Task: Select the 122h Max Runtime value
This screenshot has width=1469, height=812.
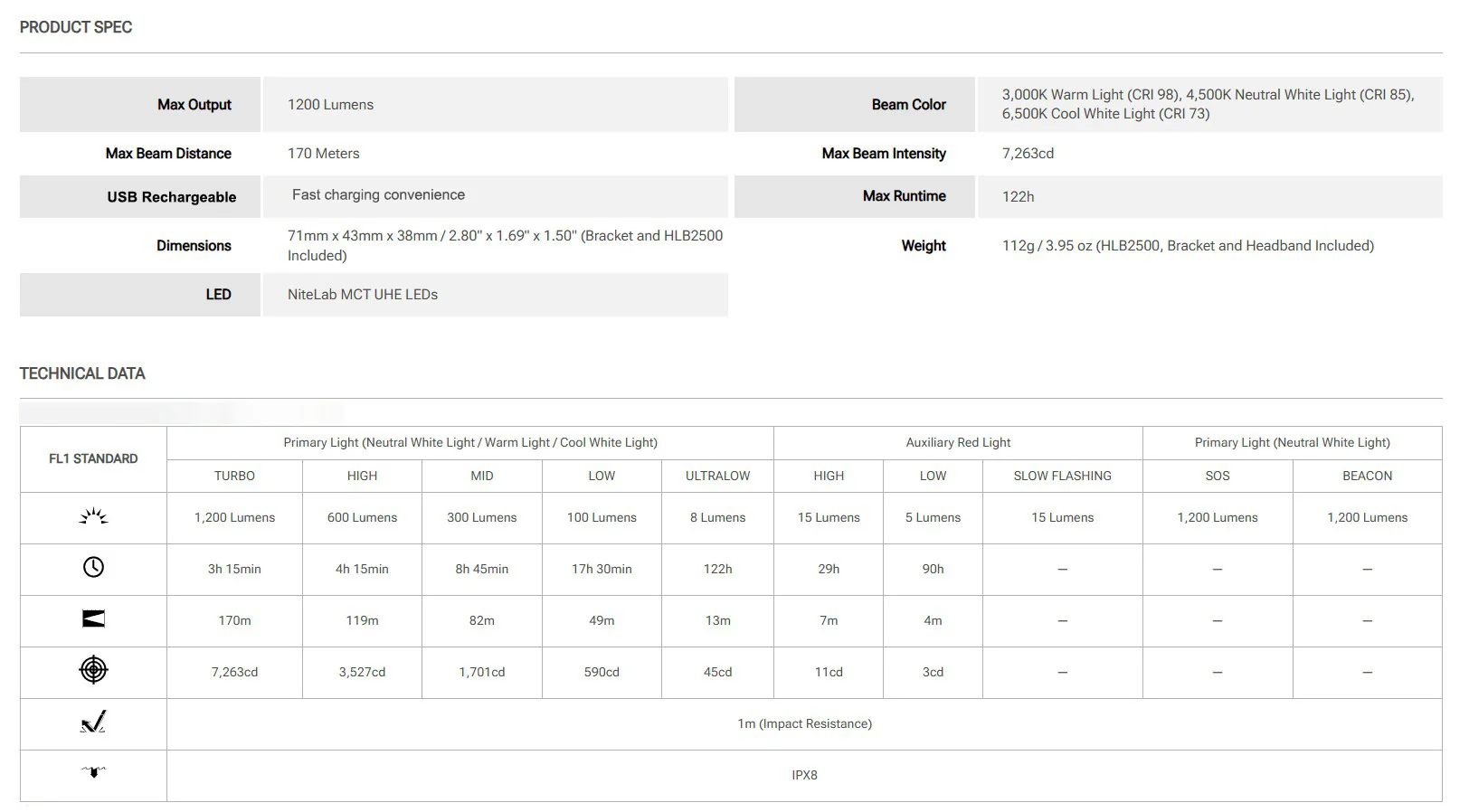Action: (1018, 196)
